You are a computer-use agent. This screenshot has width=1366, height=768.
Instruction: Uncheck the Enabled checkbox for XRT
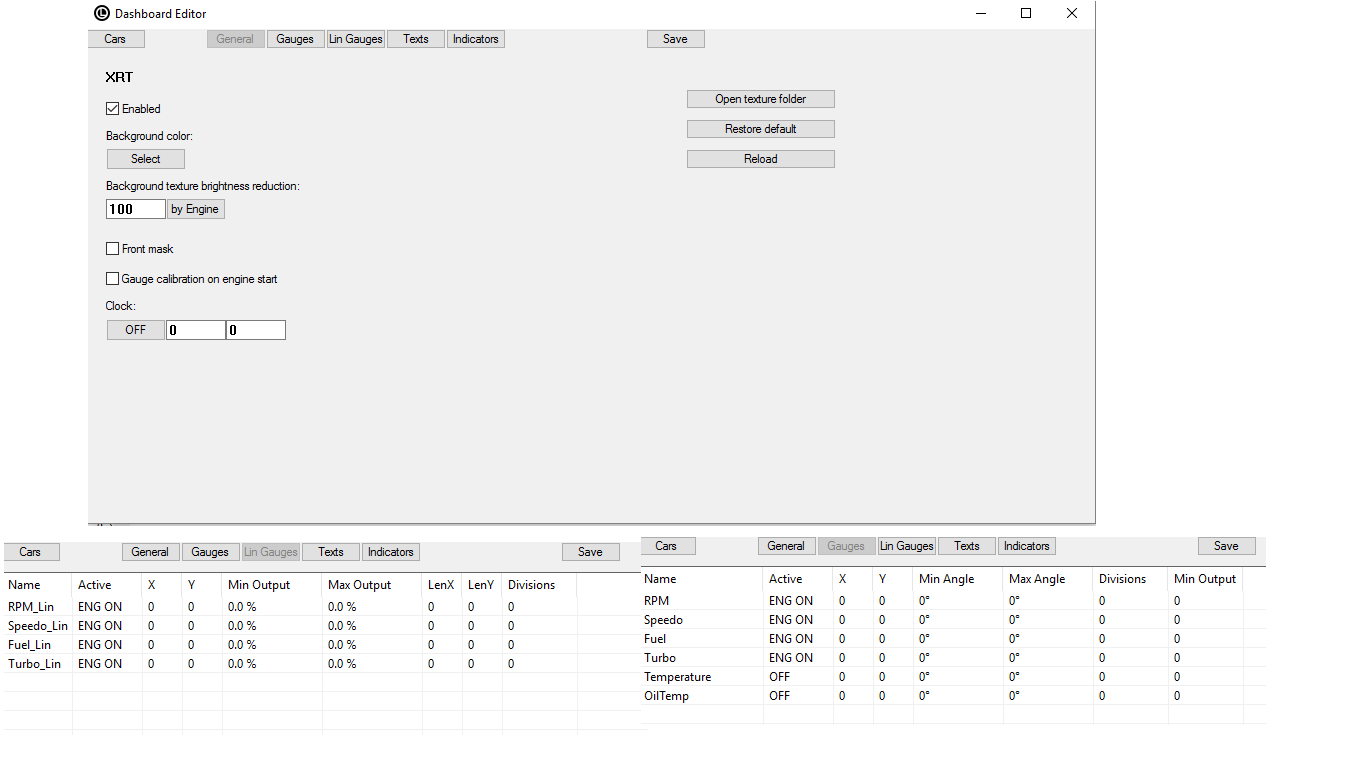pyautogui.click(x=112, y=109)
